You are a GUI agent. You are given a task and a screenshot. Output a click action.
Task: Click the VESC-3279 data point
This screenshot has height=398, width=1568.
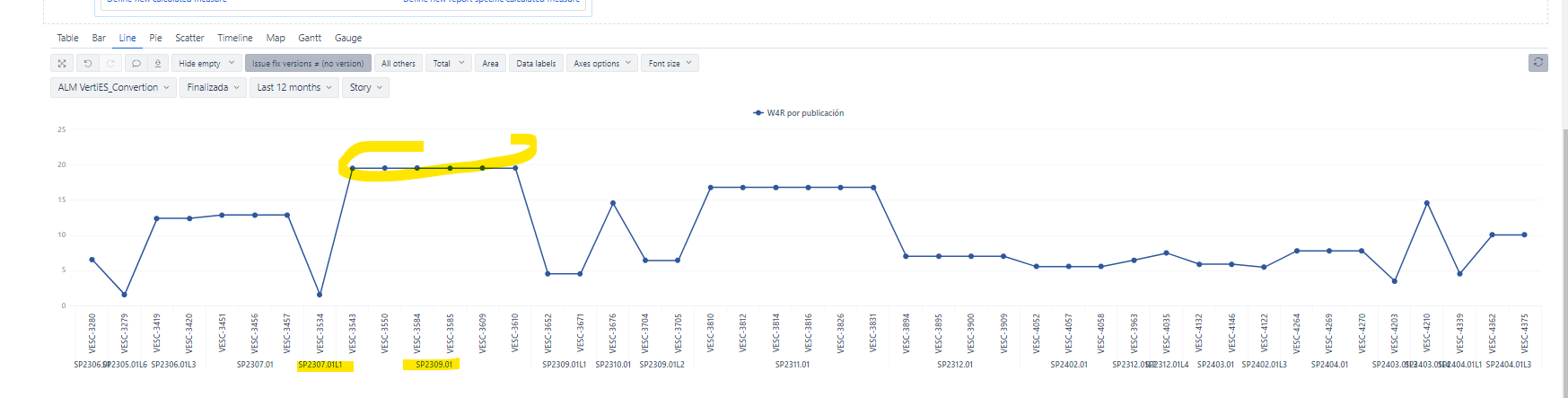coord(124,295)
